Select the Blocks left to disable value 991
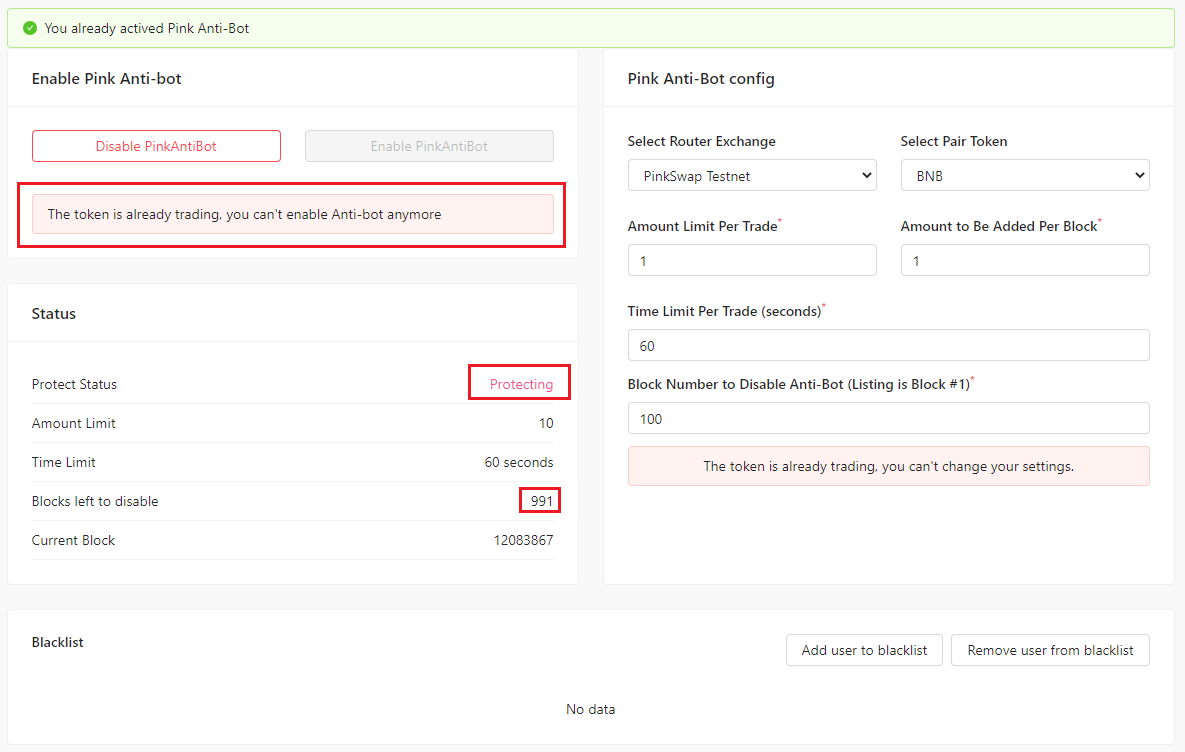The image size is (1185, 752). (x=542, y=501)
